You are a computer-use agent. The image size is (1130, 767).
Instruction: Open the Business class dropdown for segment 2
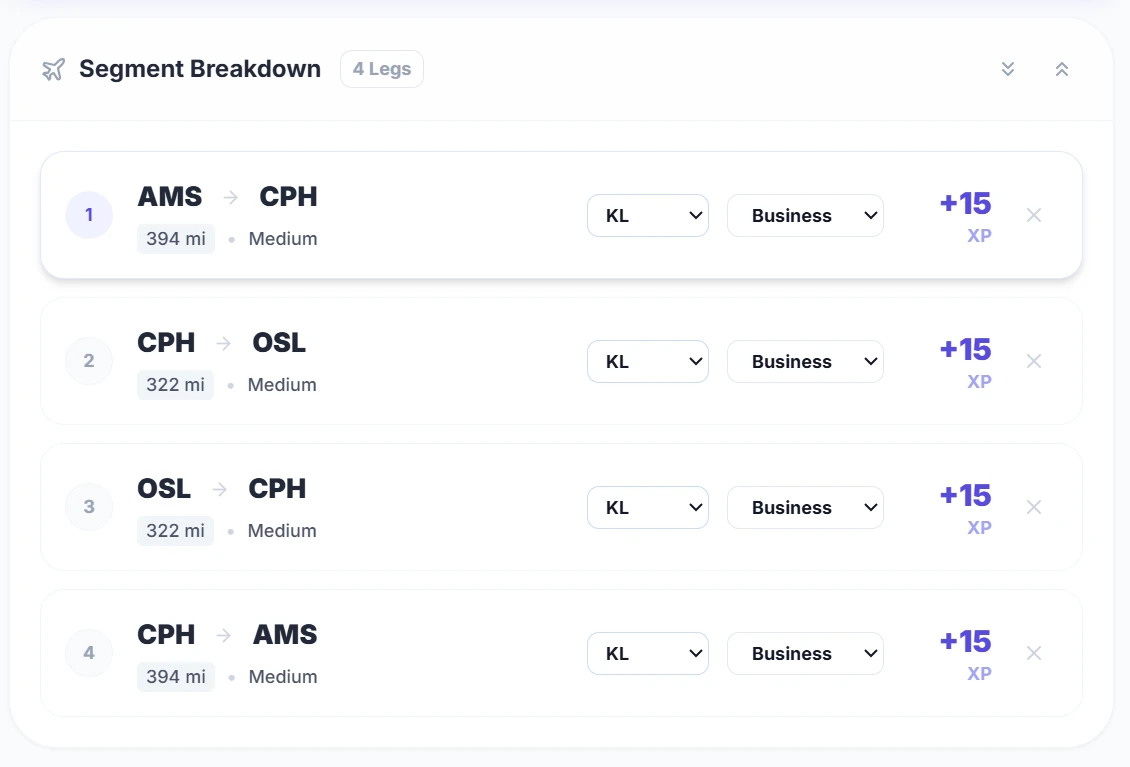point(805,361)
